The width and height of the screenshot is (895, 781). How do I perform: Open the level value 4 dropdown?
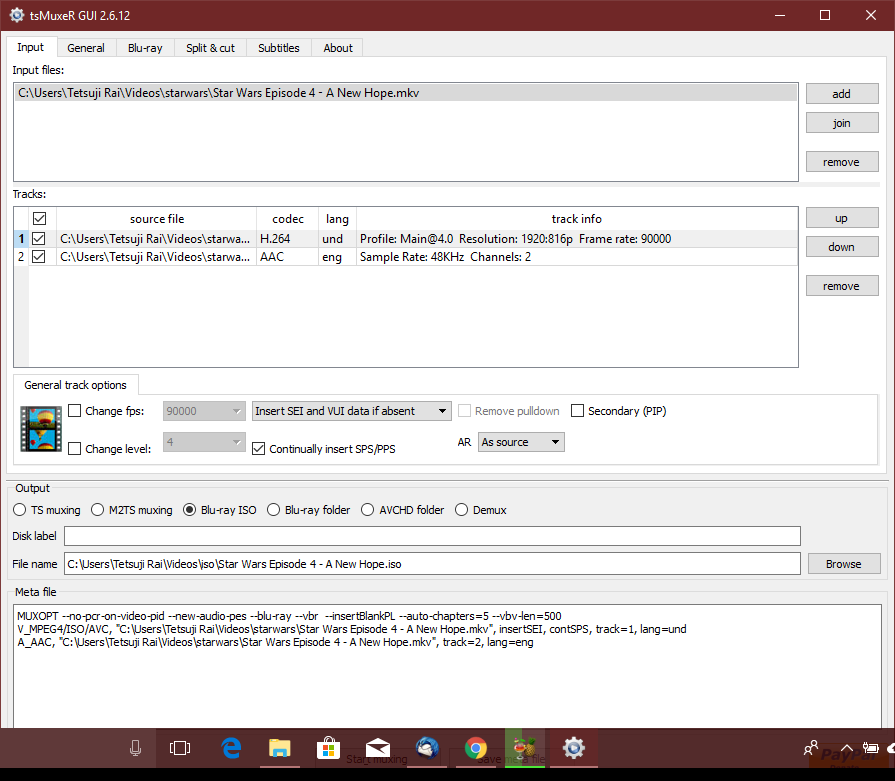coord(204,442)
